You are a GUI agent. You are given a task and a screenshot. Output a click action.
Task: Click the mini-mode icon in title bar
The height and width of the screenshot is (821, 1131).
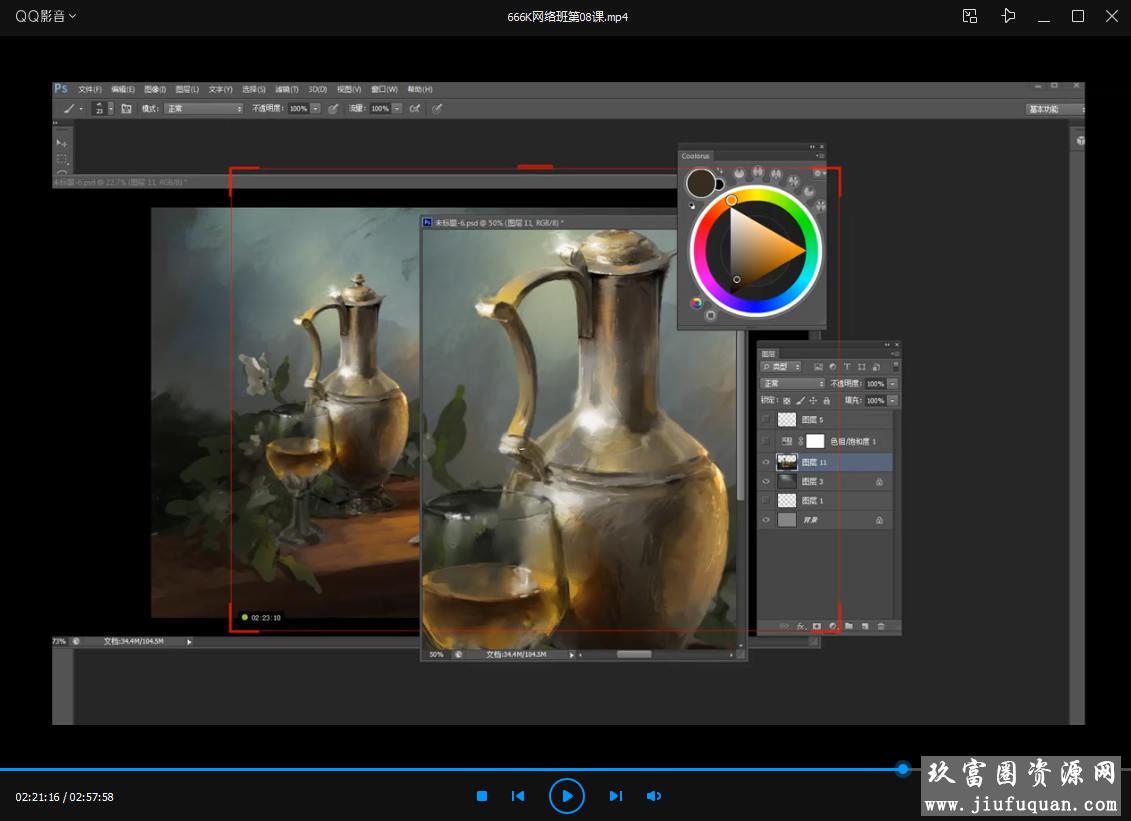[969, 16]
